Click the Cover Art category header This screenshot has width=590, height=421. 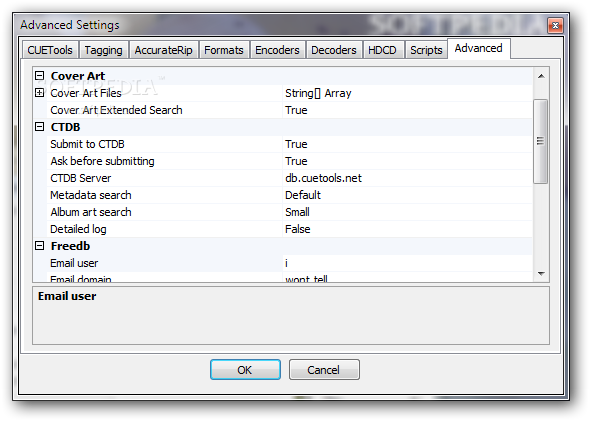[x=78, y=76]
